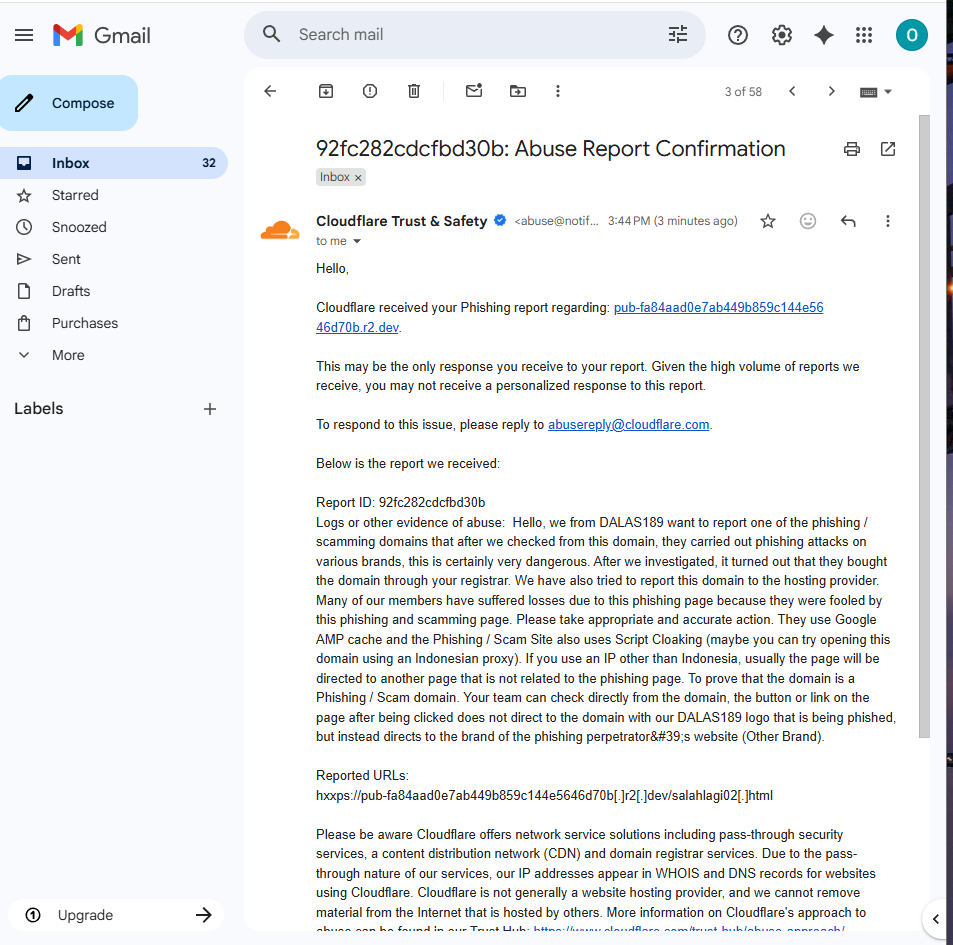Image resolution: width=953 pixels, height=945 pixels.
Task: Open the Purchases folder
Action: (114, 323)
